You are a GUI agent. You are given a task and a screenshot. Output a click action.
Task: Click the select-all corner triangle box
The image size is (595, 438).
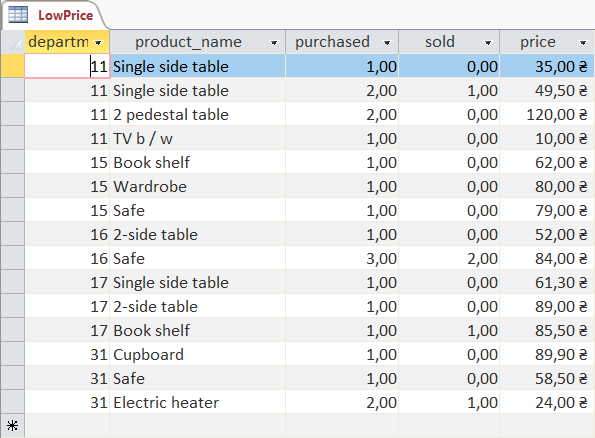(x=13, y=42)
